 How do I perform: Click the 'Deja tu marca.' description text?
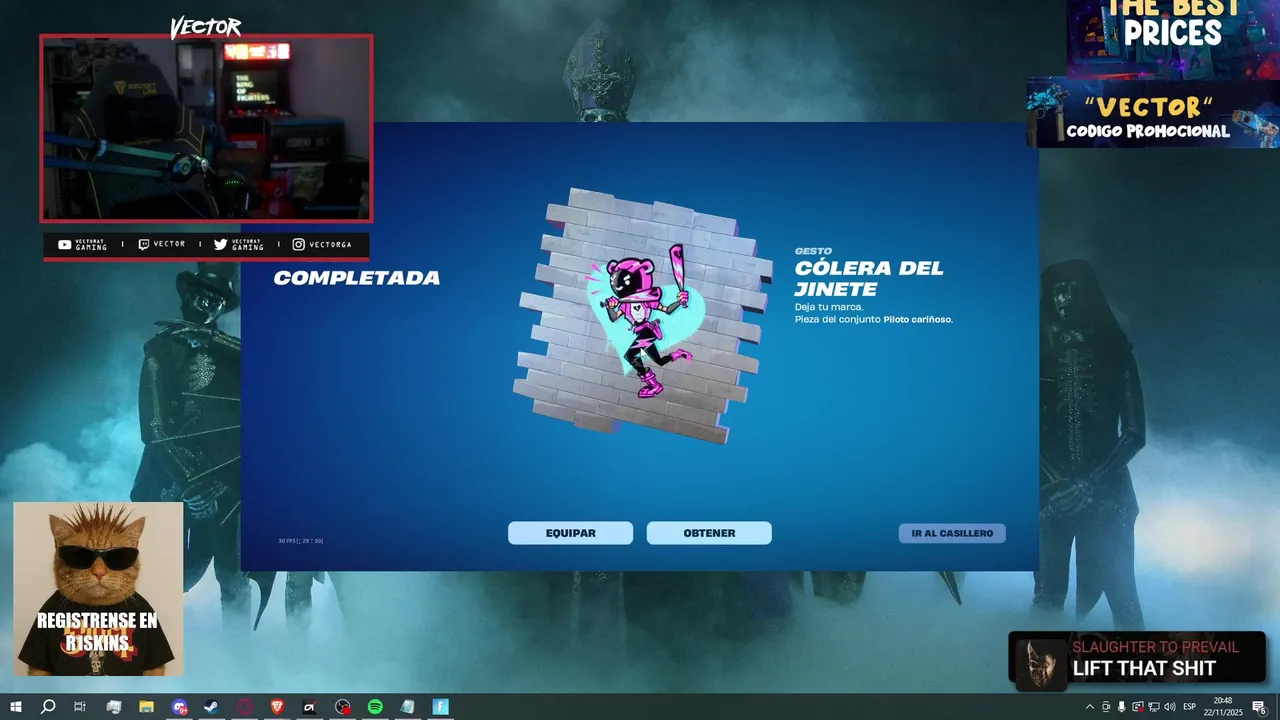tap(829, 307)
